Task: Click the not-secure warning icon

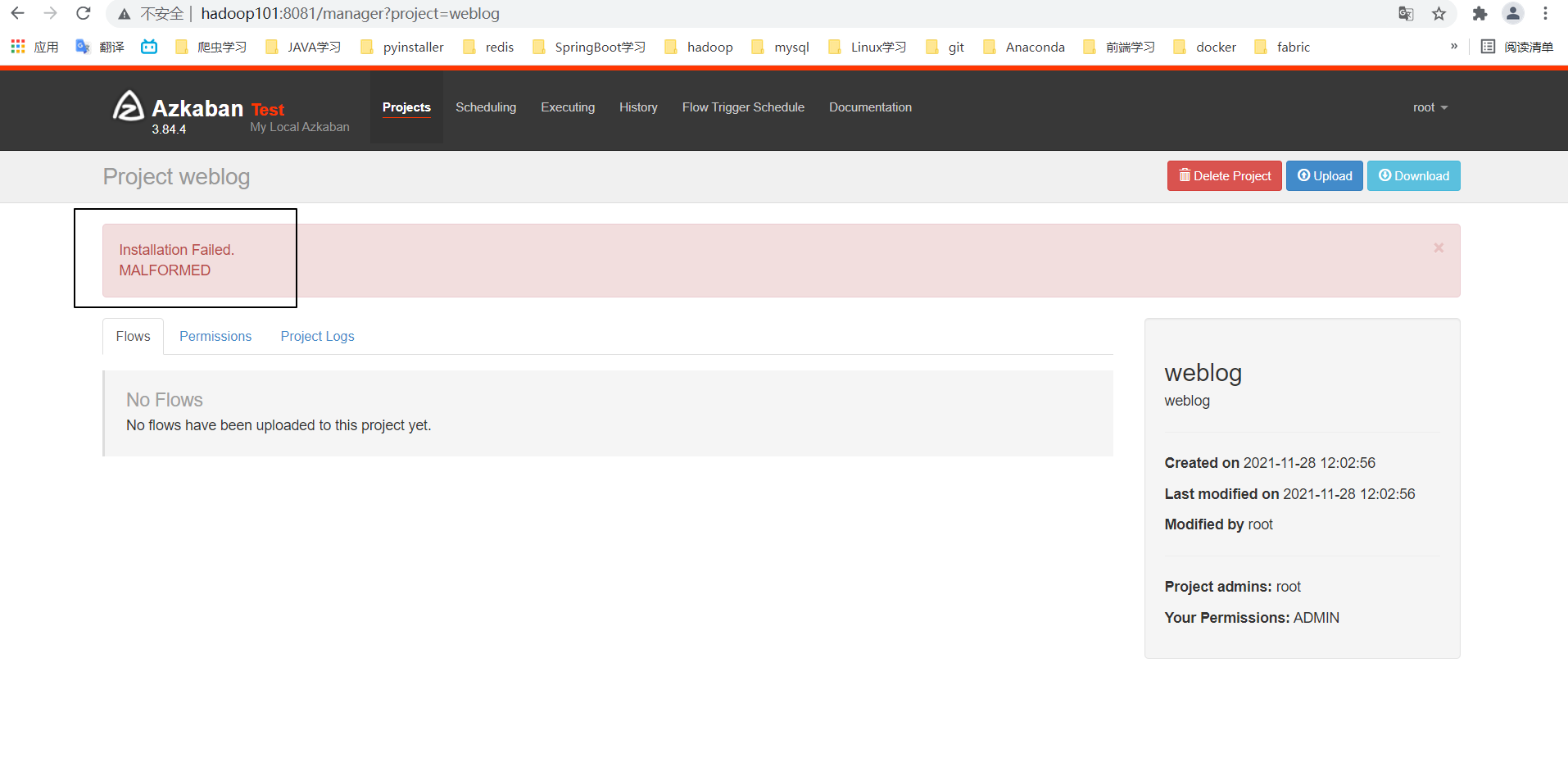Action: tap(125, 14)
